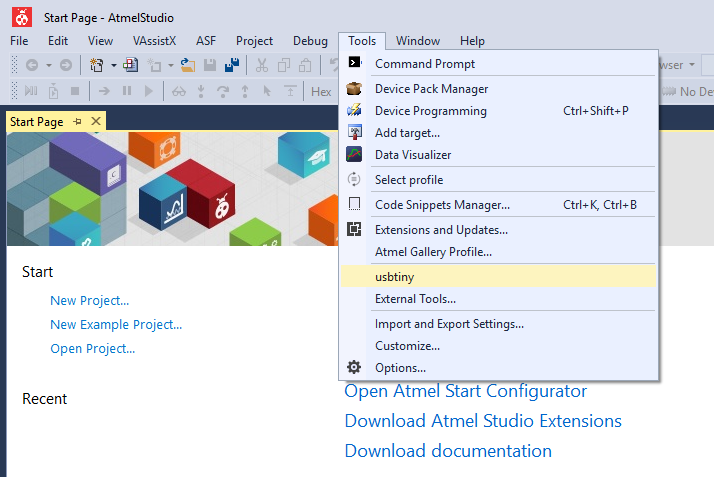Click the Download documentation link
714x477 pixels.
[x=448, y=451]
